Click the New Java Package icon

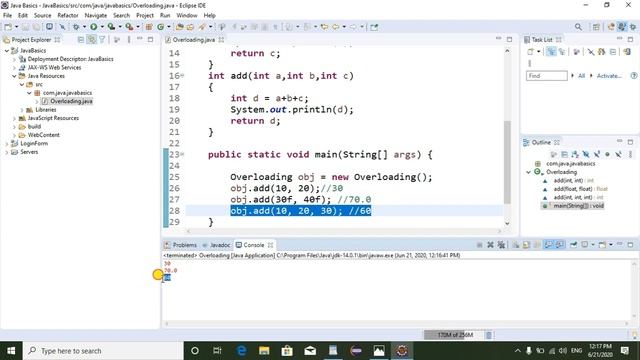click(x=149, y=27)
